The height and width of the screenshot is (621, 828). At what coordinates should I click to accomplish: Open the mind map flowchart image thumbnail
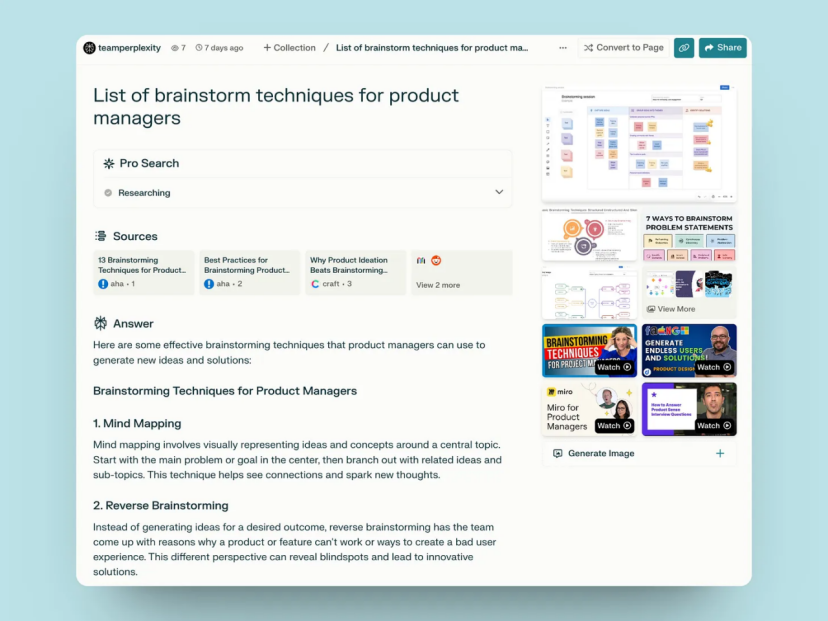[x=589, y=293]
